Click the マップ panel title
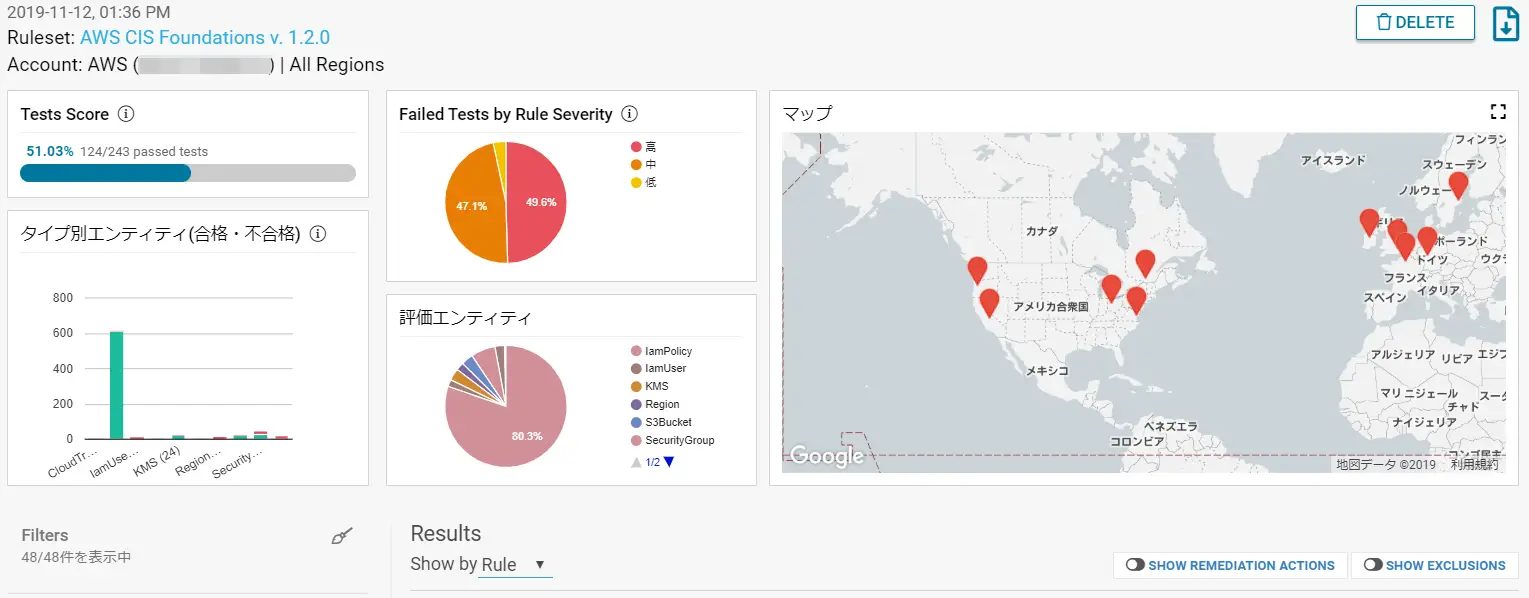The width and height of the screenshot is (1529, 598). (x=807, y=113)
